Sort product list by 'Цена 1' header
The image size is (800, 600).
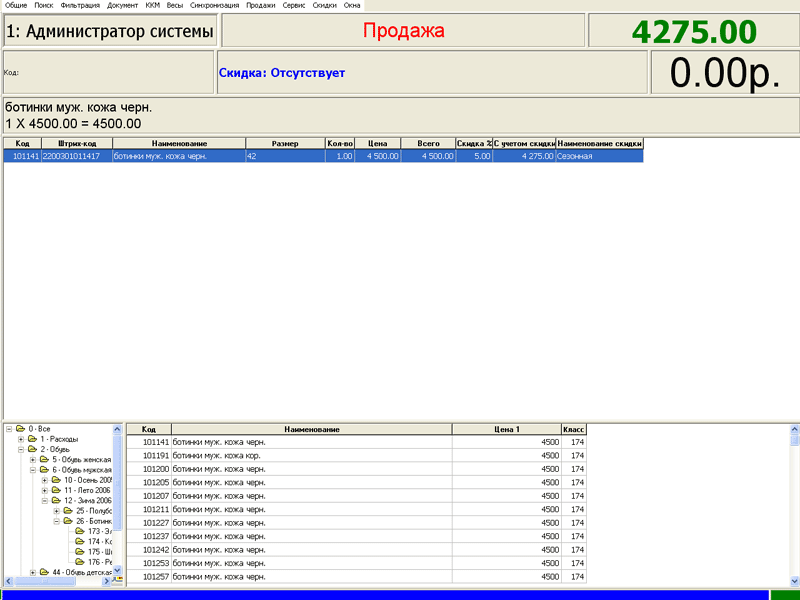[506, 429]
